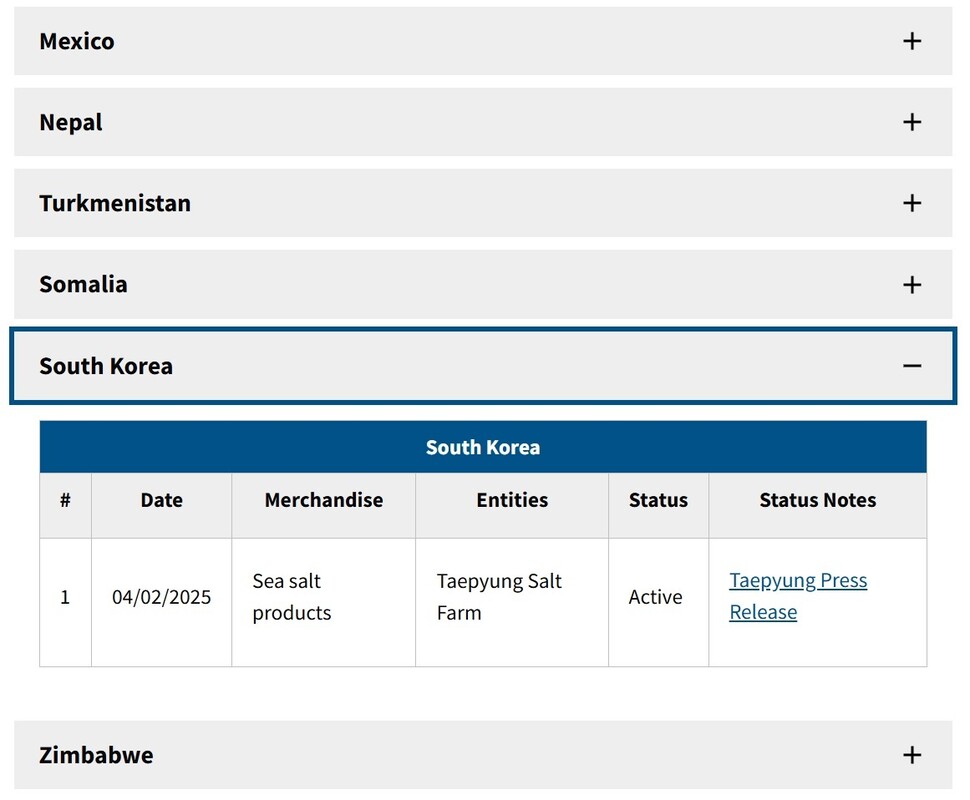Expand the Mexico accordion by its title

(x=77, y=41)
